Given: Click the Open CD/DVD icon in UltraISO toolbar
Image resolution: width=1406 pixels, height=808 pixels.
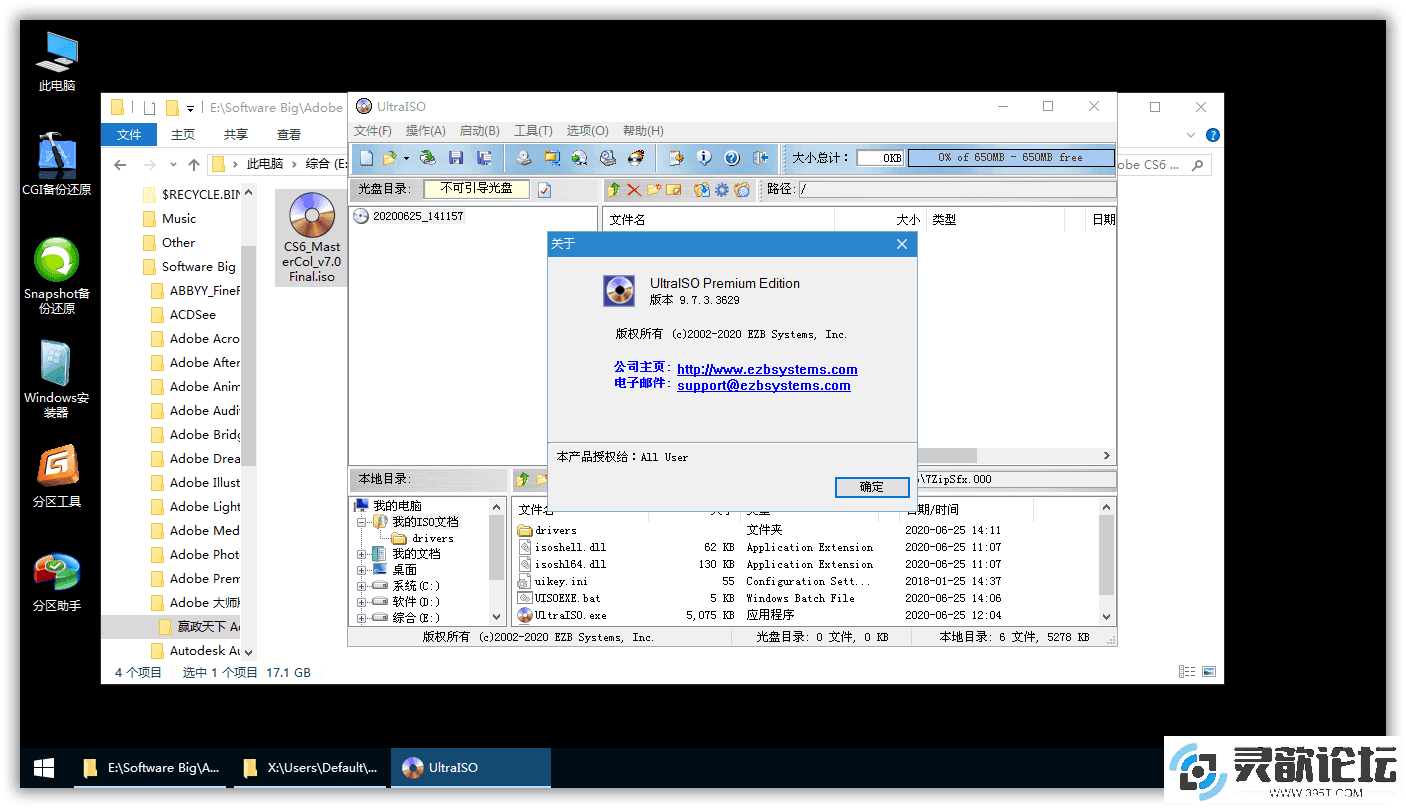Looking at the screenshot, I should pos(427,158).
